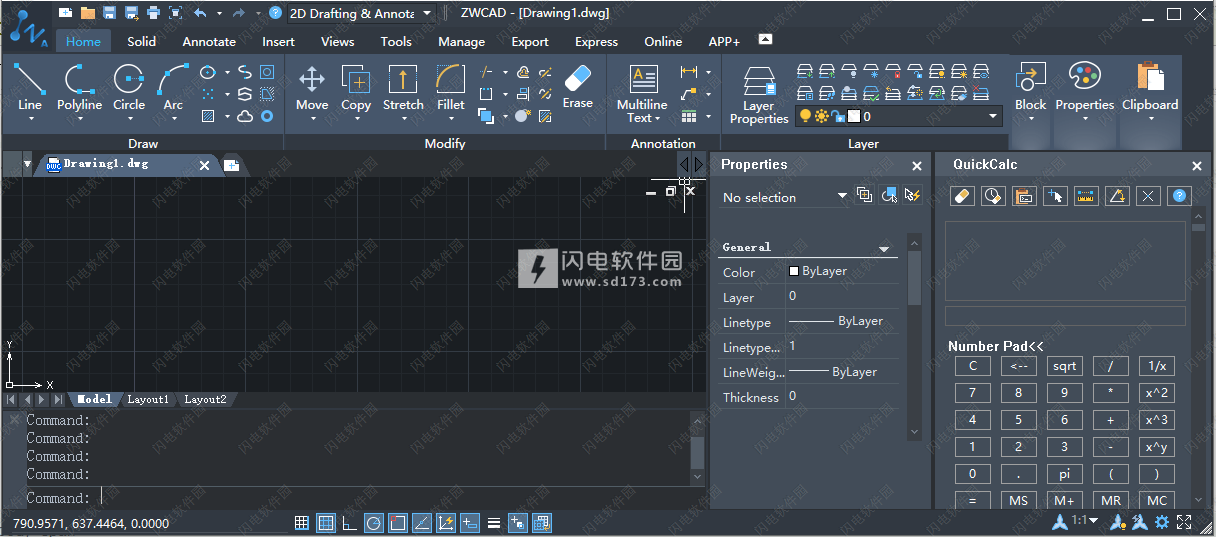This screenshot has height=537, width=1216.
Task: Switch to the Express ribbon tab
Action: tap(596, 41)
